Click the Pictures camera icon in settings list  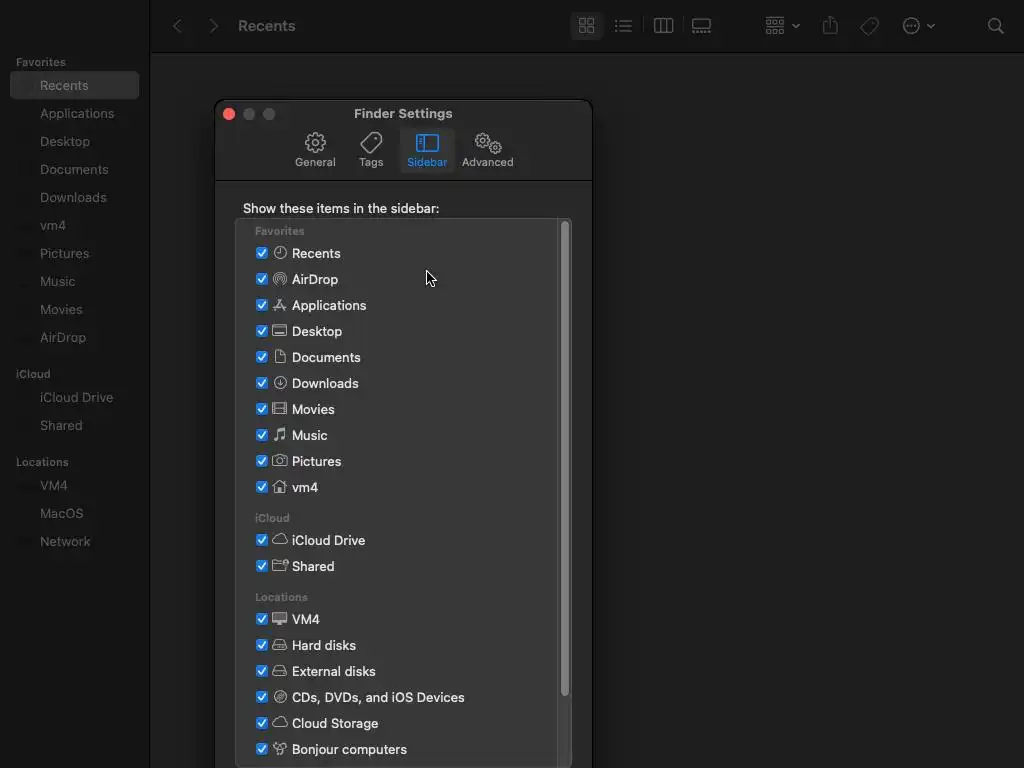[x=280, y=461]
